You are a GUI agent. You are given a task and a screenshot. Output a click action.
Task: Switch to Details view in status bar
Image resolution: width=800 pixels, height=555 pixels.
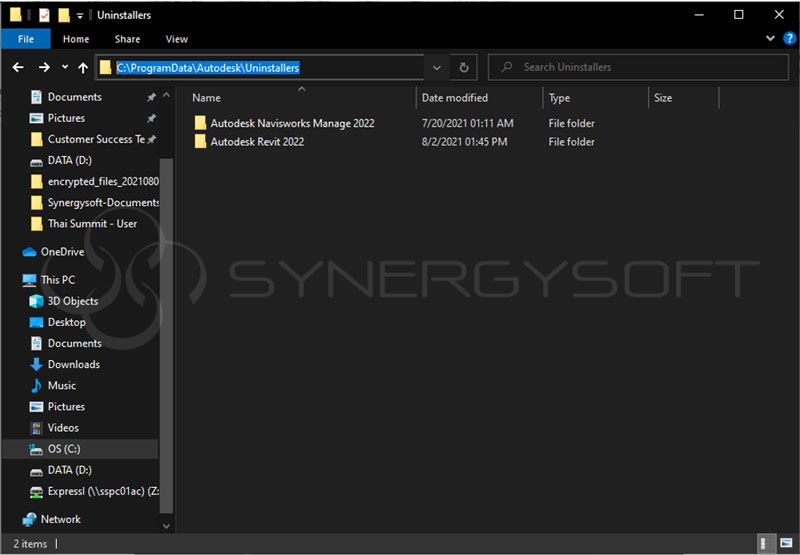coord(767,544)
